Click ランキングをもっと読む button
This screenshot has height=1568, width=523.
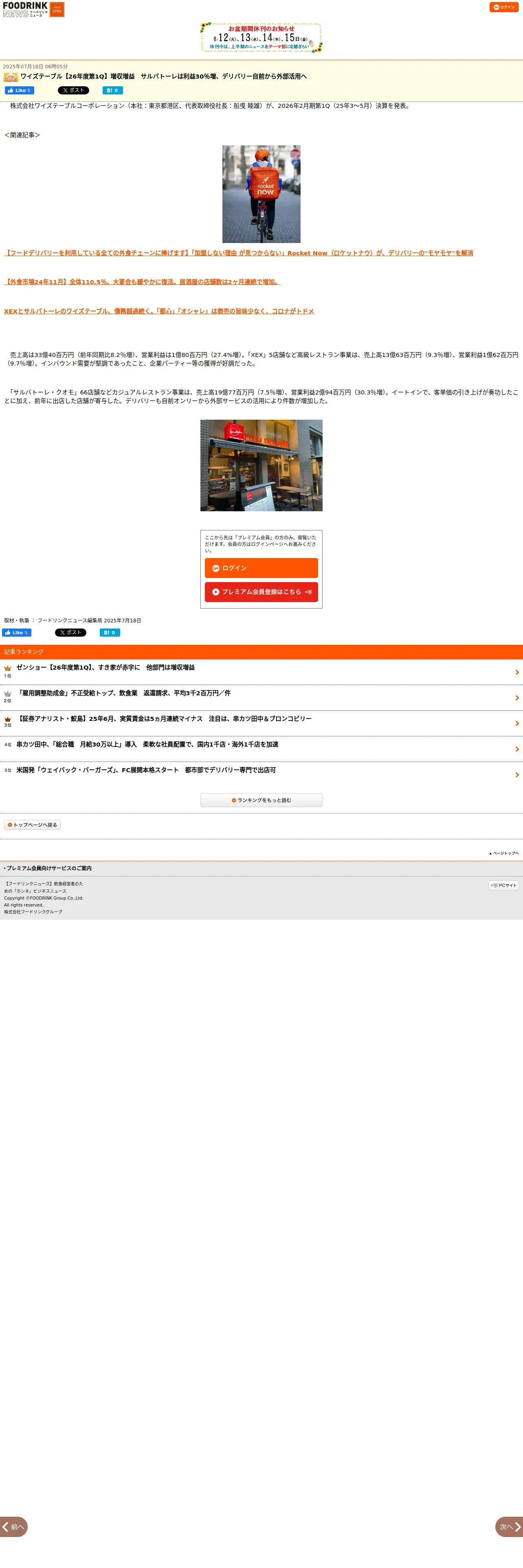[x=261, y=800]
